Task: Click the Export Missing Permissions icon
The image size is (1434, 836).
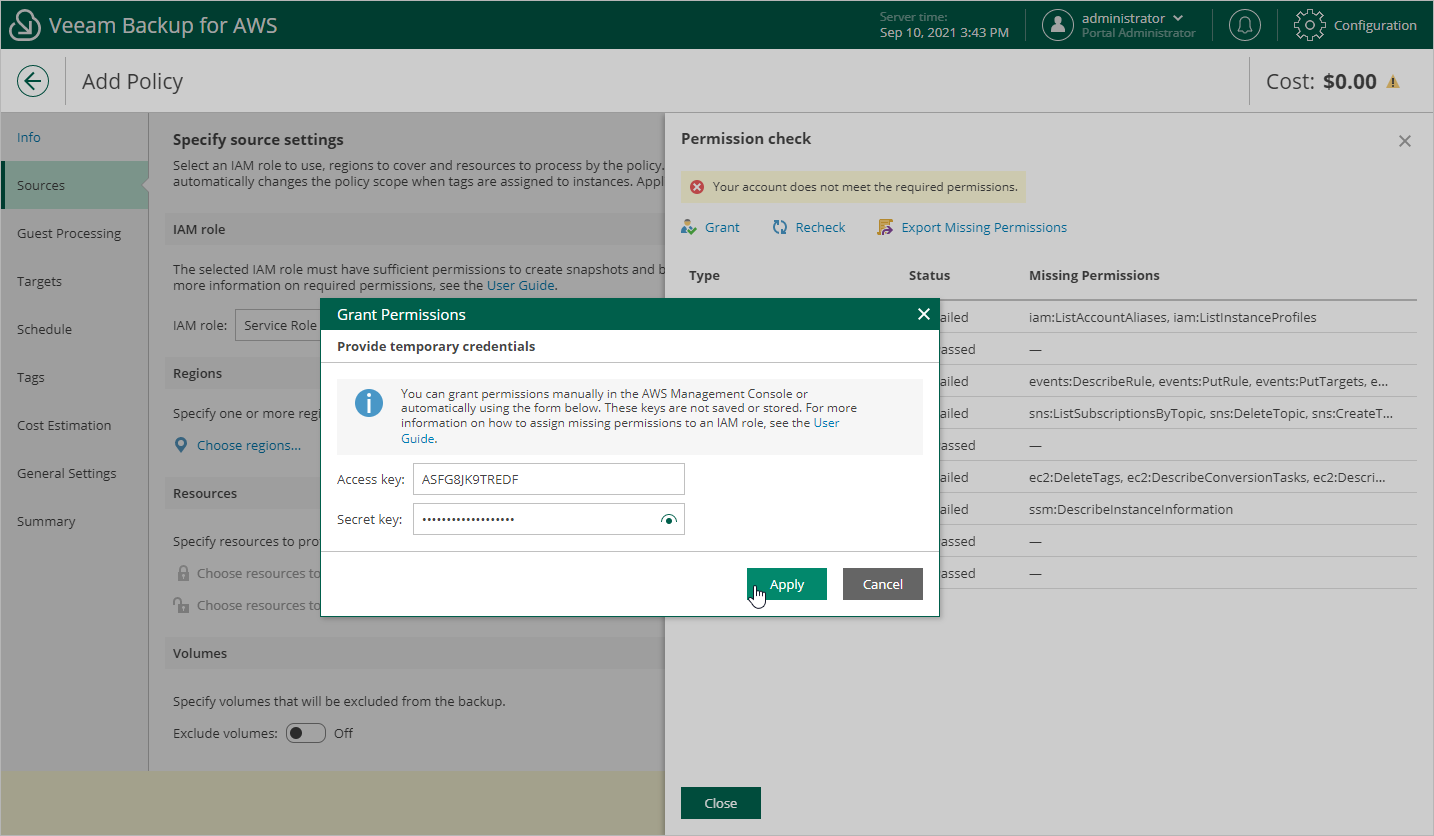Action: (x=885, y=227)
